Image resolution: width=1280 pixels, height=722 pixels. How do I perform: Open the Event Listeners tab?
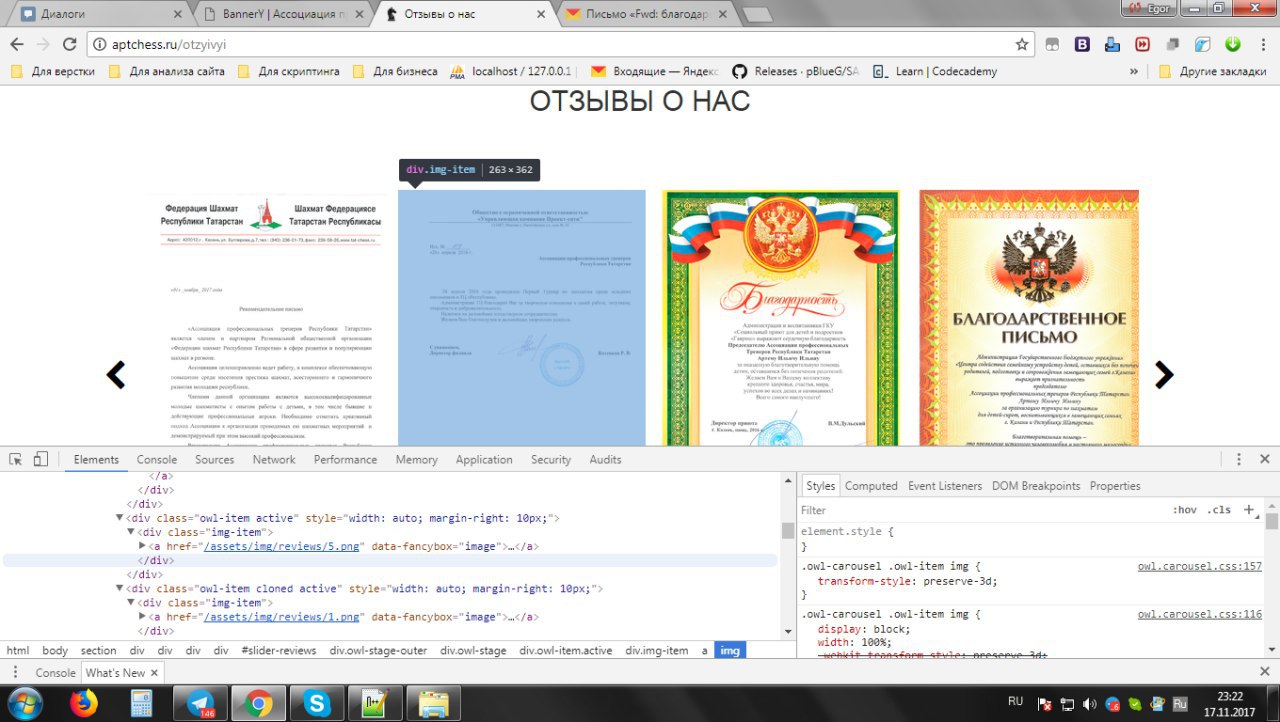(945, 486)
